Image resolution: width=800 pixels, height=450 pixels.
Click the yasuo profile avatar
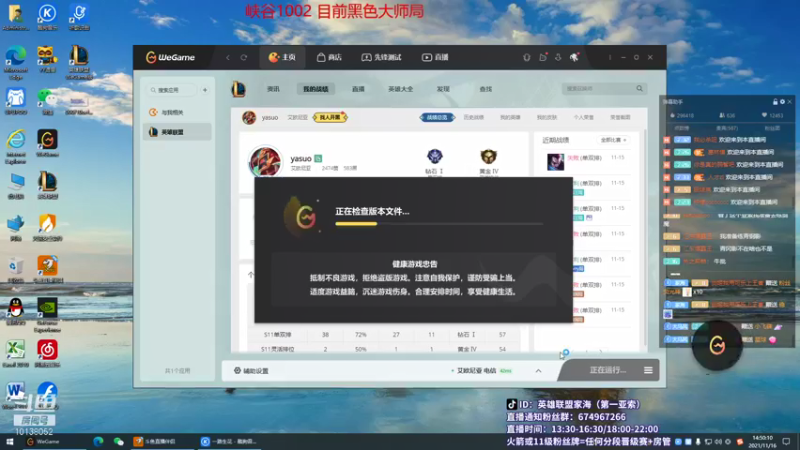click(265, 161)
